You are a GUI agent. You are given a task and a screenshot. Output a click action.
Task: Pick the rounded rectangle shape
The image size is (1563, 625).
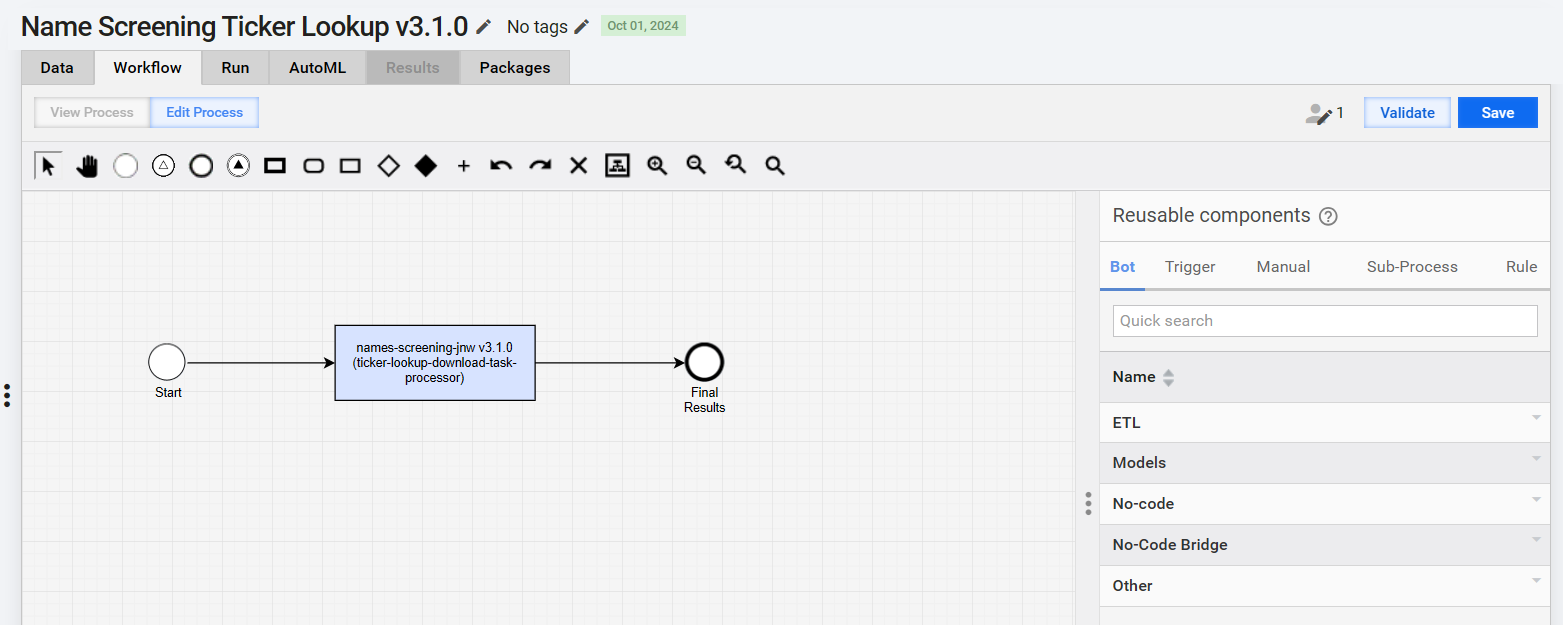point(313,166)
